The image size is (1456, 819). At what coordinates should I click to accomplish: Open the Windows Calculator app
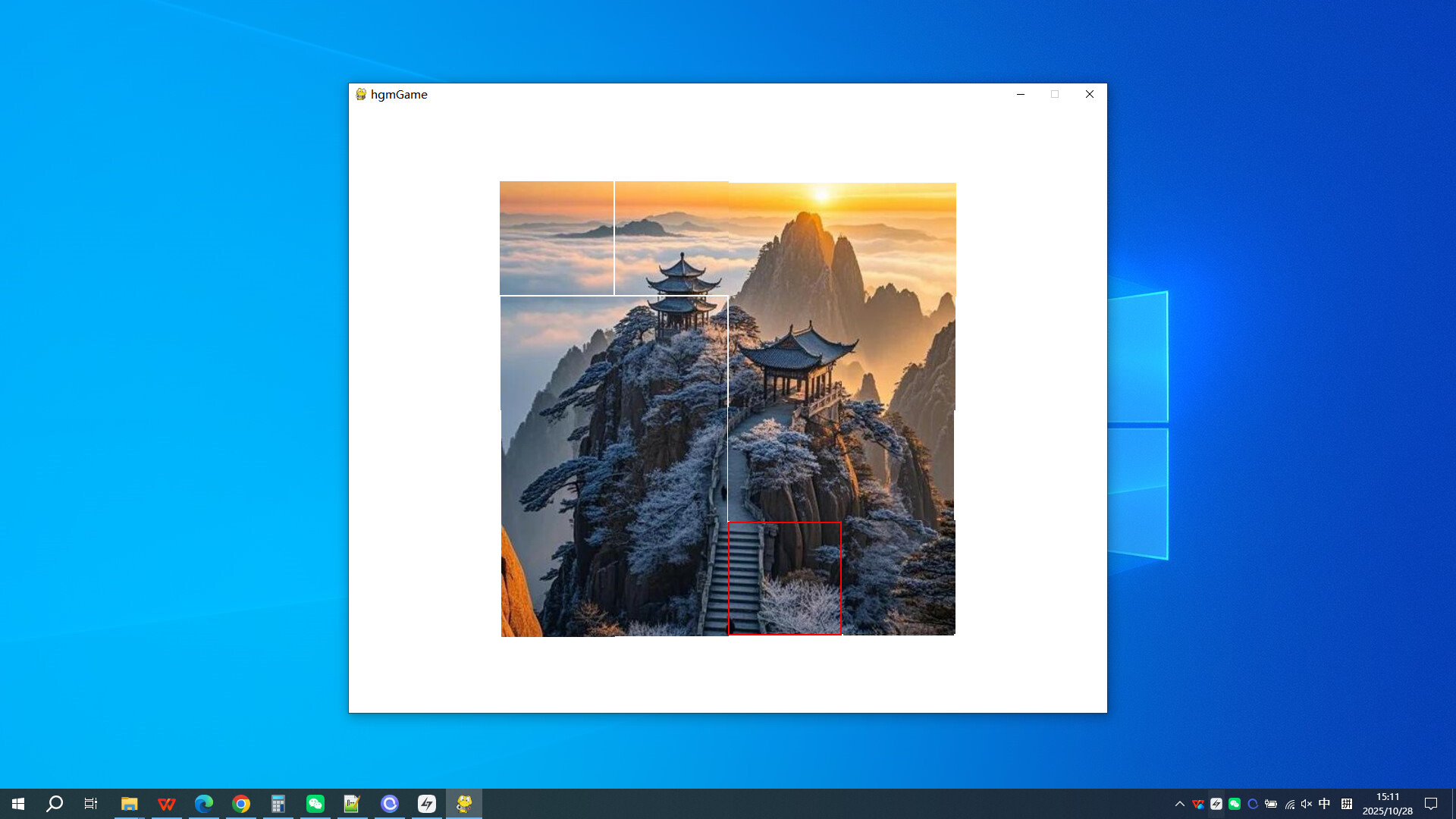278,803
